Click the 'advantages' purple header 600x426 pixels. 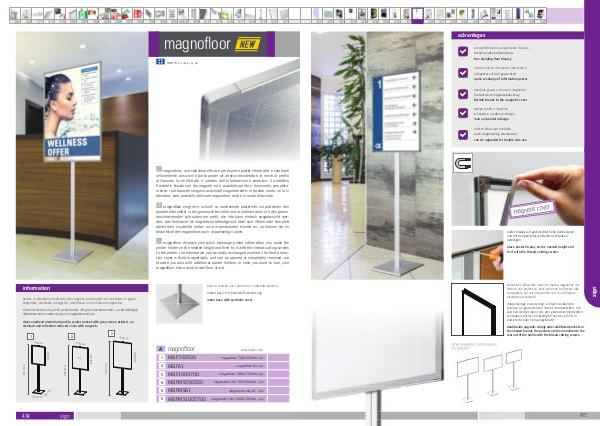tap(517, 35)
